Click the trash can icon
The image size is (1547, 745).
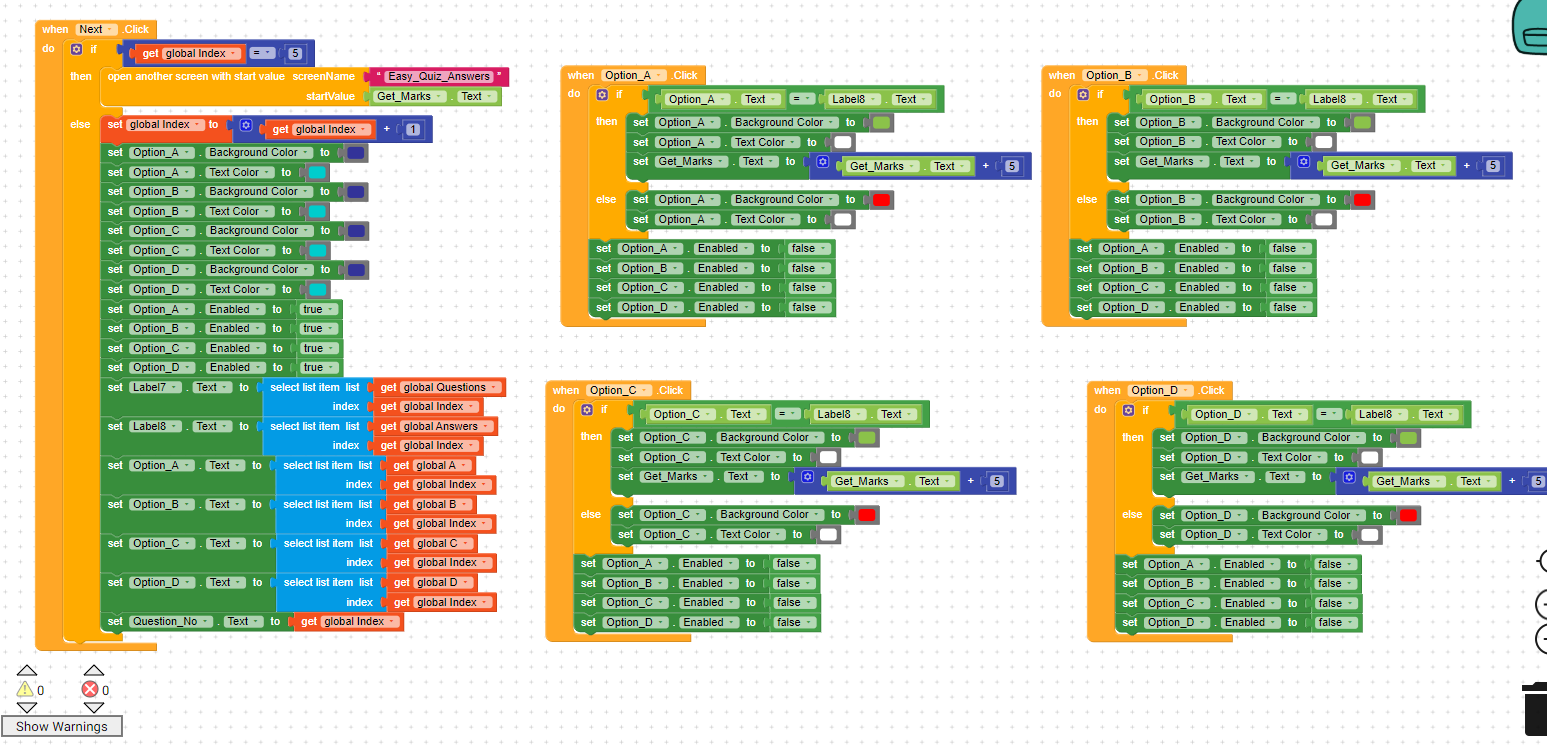(x=1534, y=708)
